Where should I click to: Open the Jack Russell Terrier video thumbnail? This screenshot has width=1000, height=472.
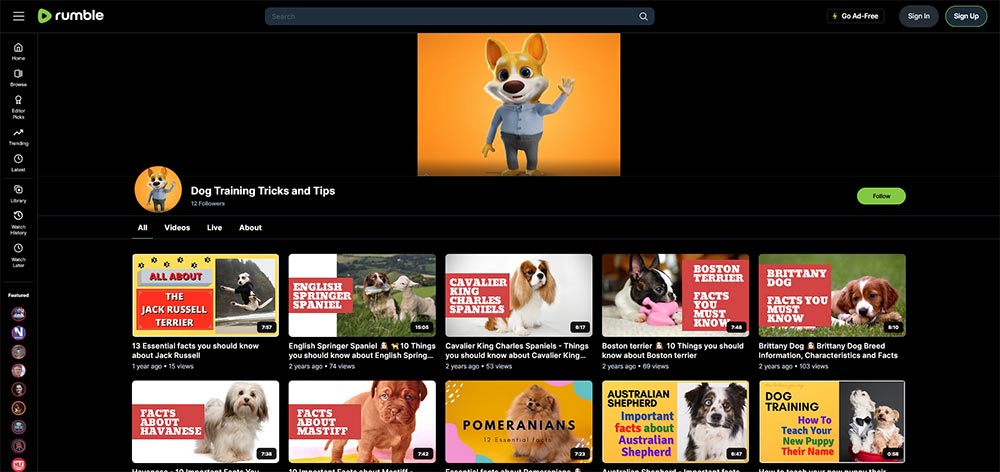[205, 295]
